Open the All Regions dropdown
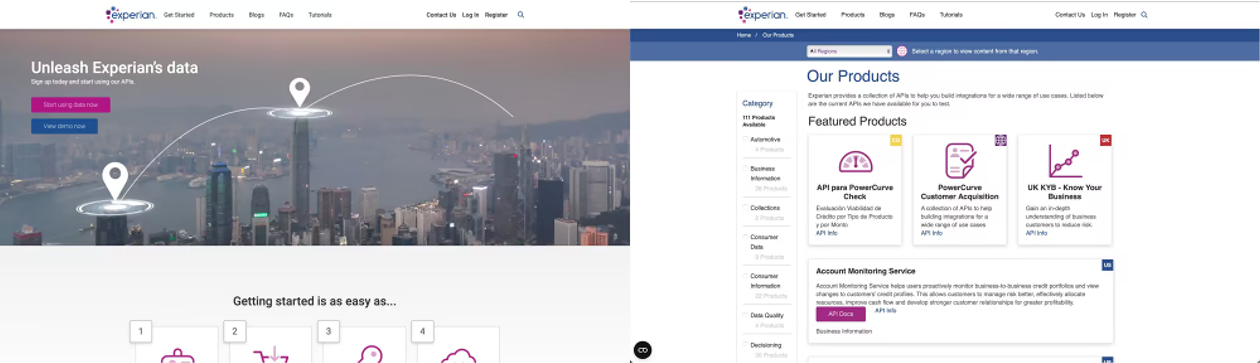Image resolution: width=1260 pixels, height=363 pixels. [849, 51]
